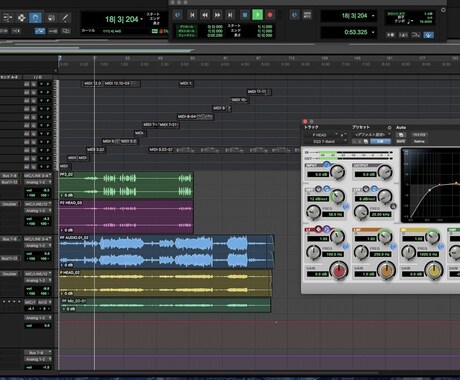Select the Scrubber speaker tool

pos(51,17)
